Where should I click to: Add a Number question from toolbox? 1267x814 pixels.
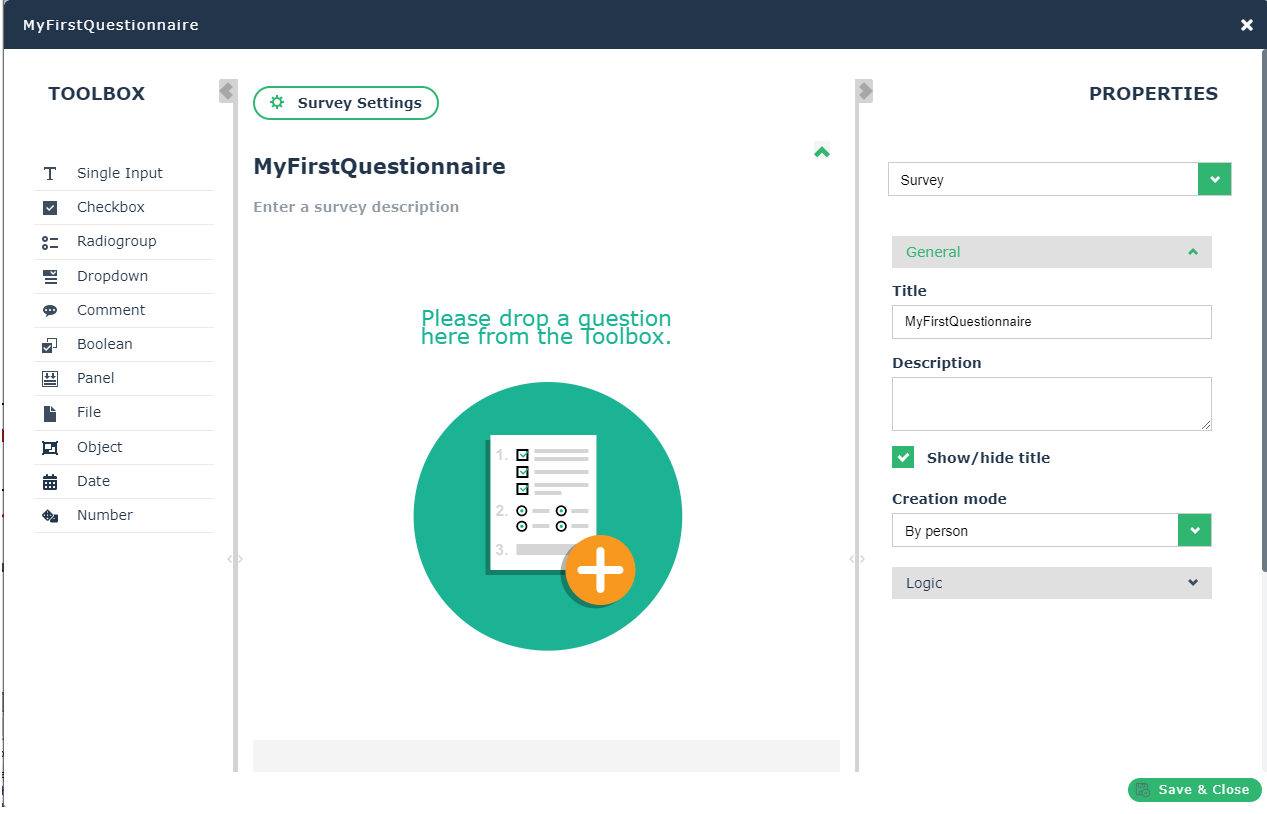105,516
